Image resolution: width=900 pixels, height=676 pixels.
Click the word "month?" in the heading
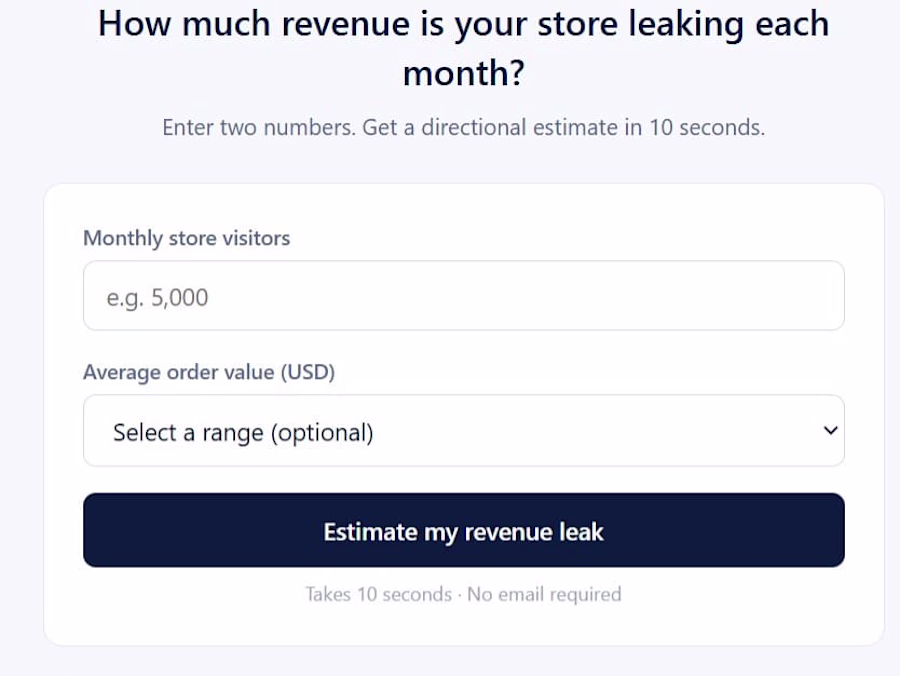coord(463,74)
